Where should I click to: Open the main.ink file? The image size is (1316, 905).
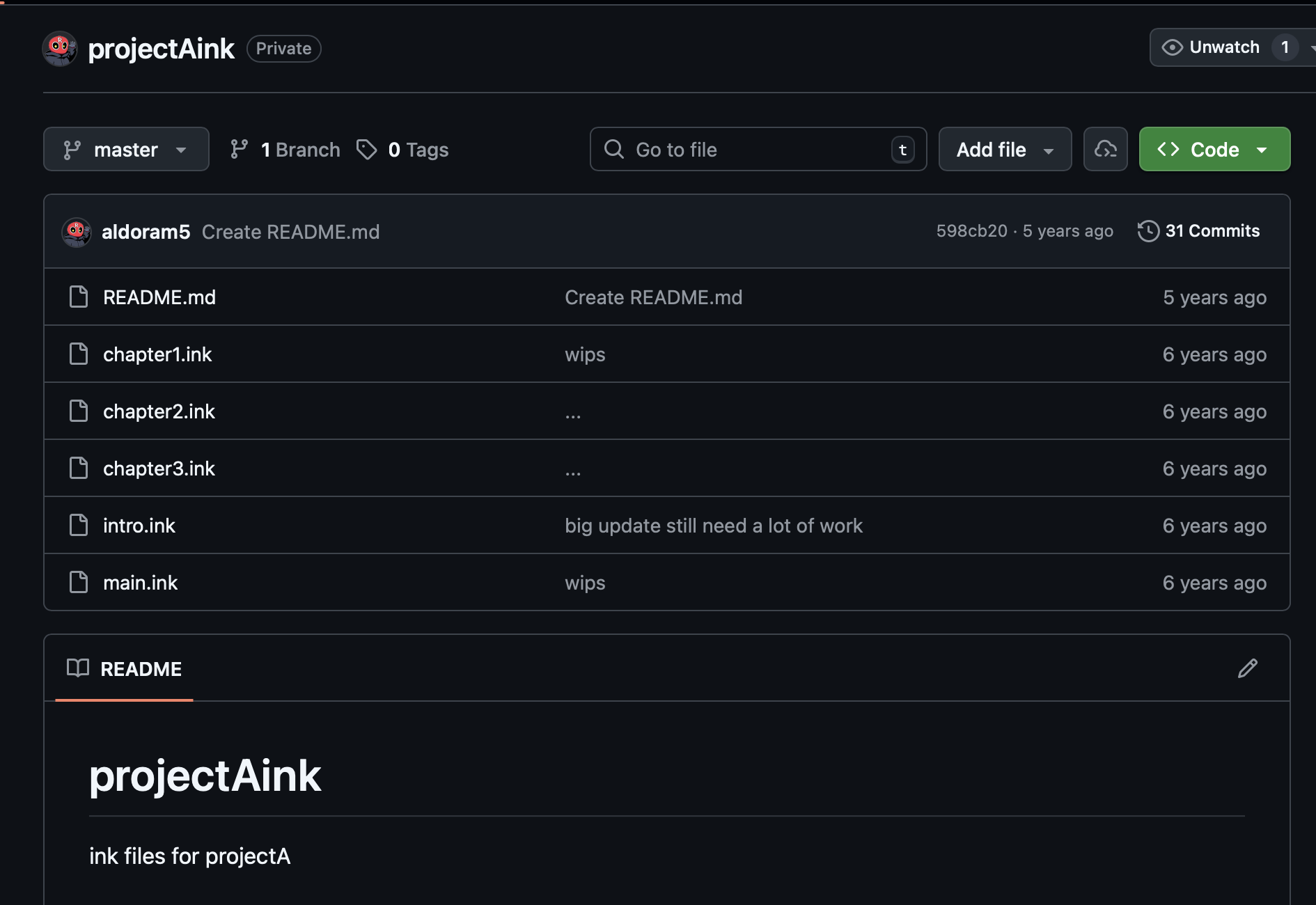[x=140, y=583]
